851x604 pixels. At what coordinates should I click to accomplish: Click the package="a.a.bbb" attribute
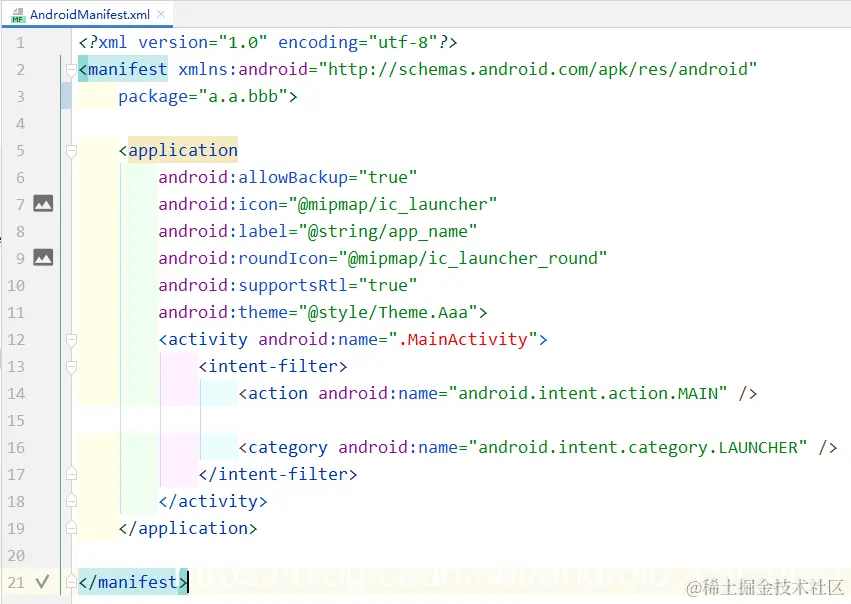coord(202,97)
